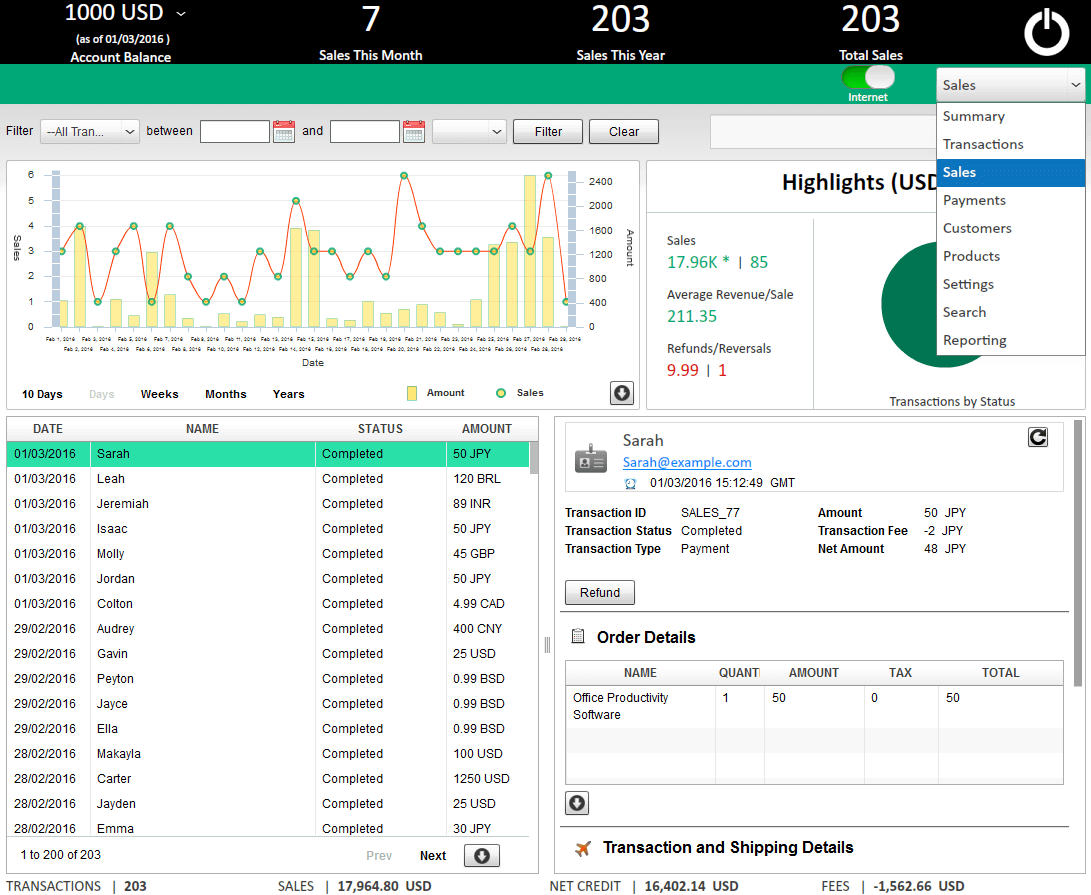Click the filter start date field

234,132
